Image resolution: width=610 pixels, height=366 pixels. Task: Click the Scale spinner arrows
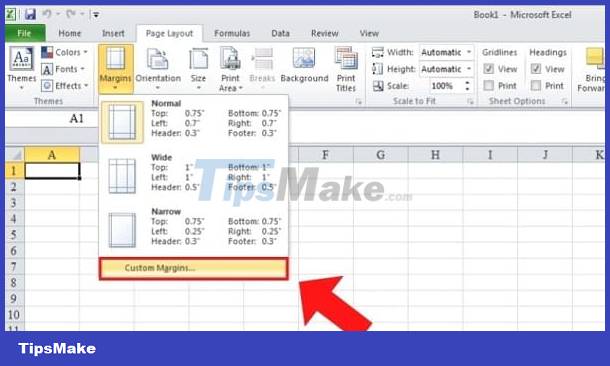[x=467, y=86]
